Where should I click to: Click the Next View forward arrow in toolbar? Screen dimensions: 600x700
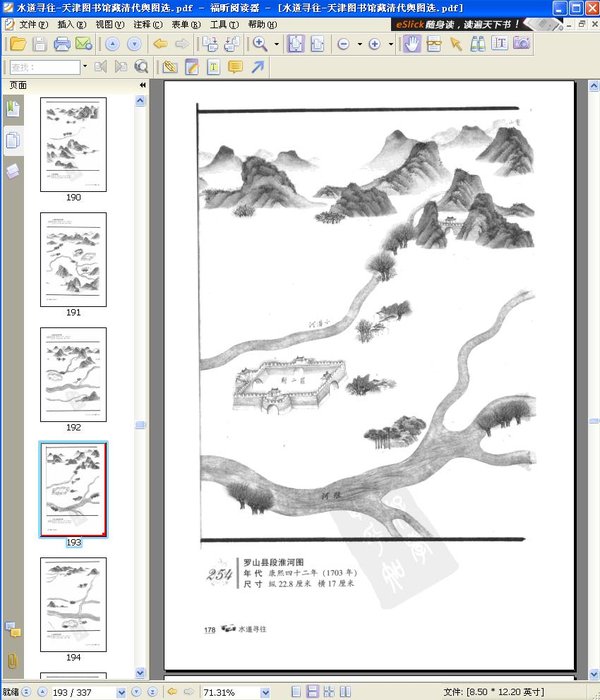point(182,44)
